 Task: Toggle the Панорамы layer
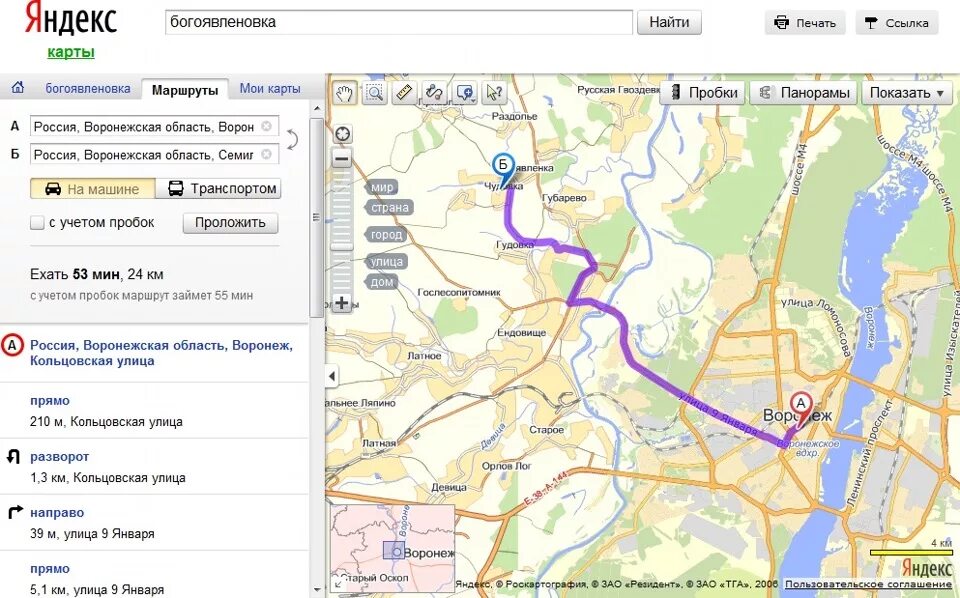pos(803,93)
